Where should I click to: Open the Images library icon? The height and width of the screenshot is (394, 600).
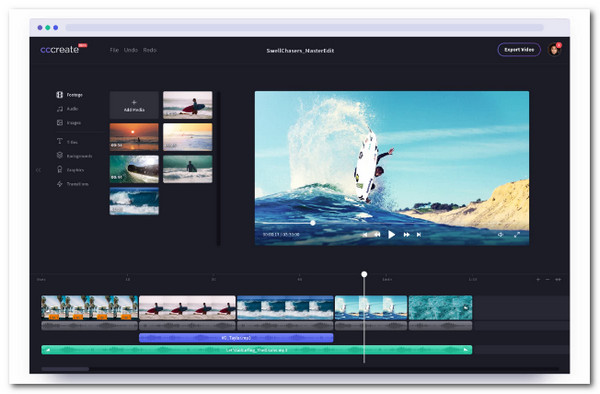(60, 123)
